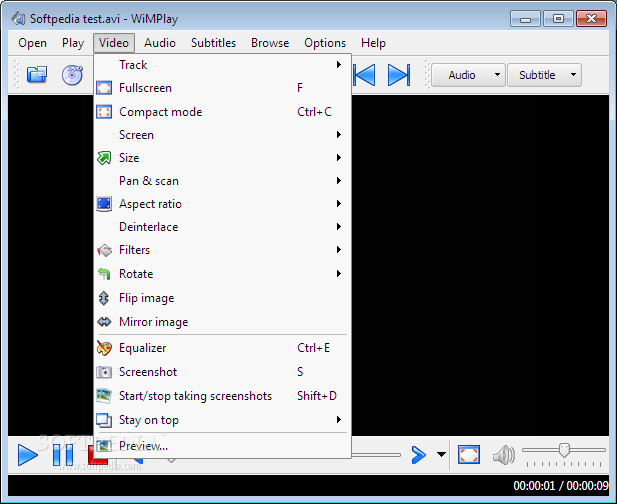This screenshot has width=617, height=504.
Task: Open Preview... entry text
Action: 143,445
